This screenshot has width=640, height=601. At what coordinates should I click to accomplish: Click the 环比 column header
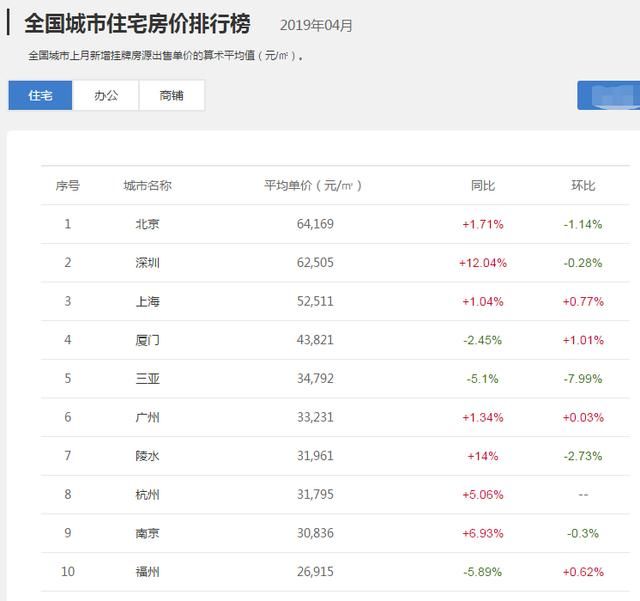pos(583,186)
